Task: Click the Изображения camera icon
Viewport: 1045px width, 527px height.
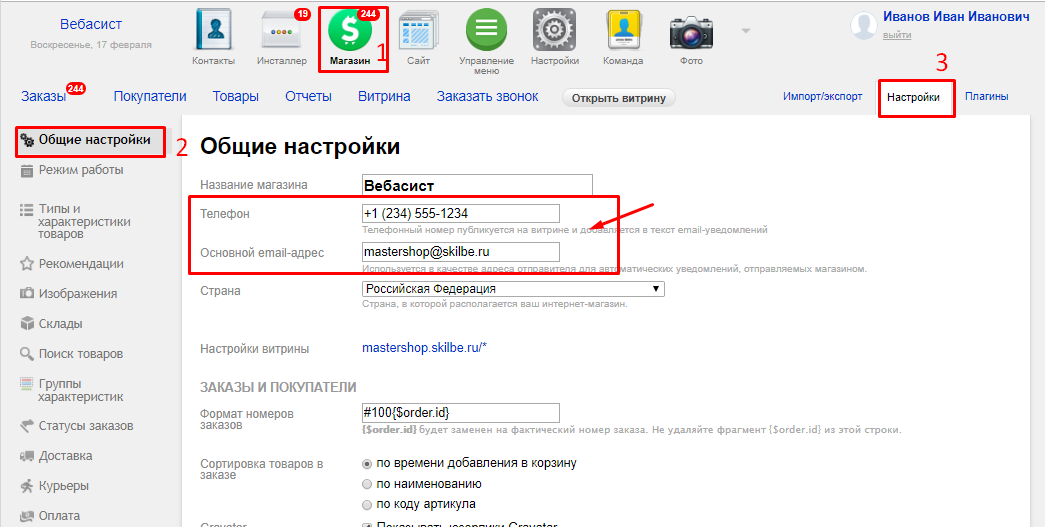Action: (x=27, y=294)
